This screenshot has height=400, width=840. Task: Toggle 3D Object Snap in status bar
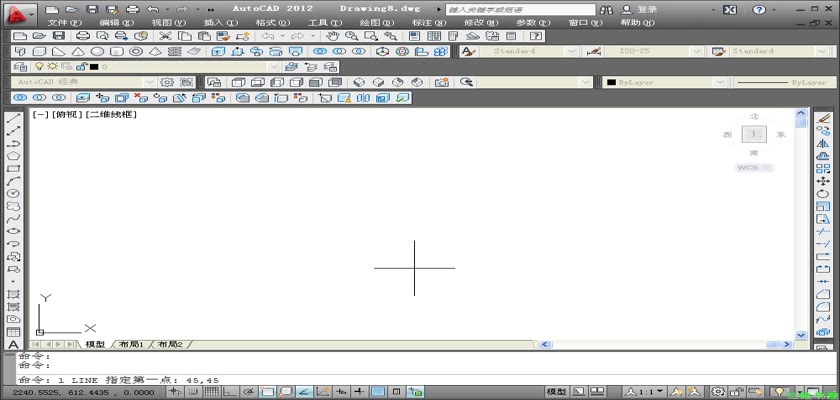click(x=285, y=392)
